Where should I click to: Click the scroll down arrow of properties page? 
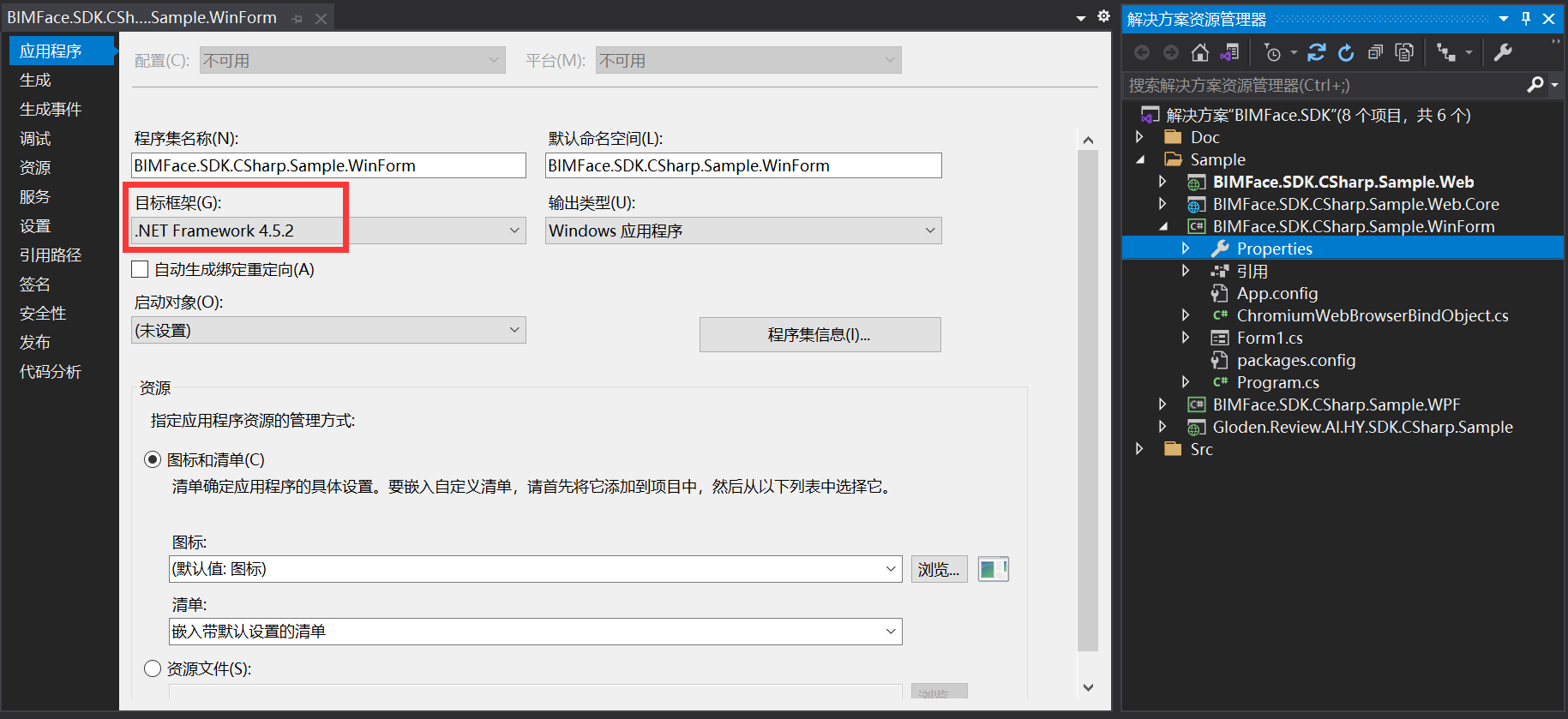tap(1088, 687)
